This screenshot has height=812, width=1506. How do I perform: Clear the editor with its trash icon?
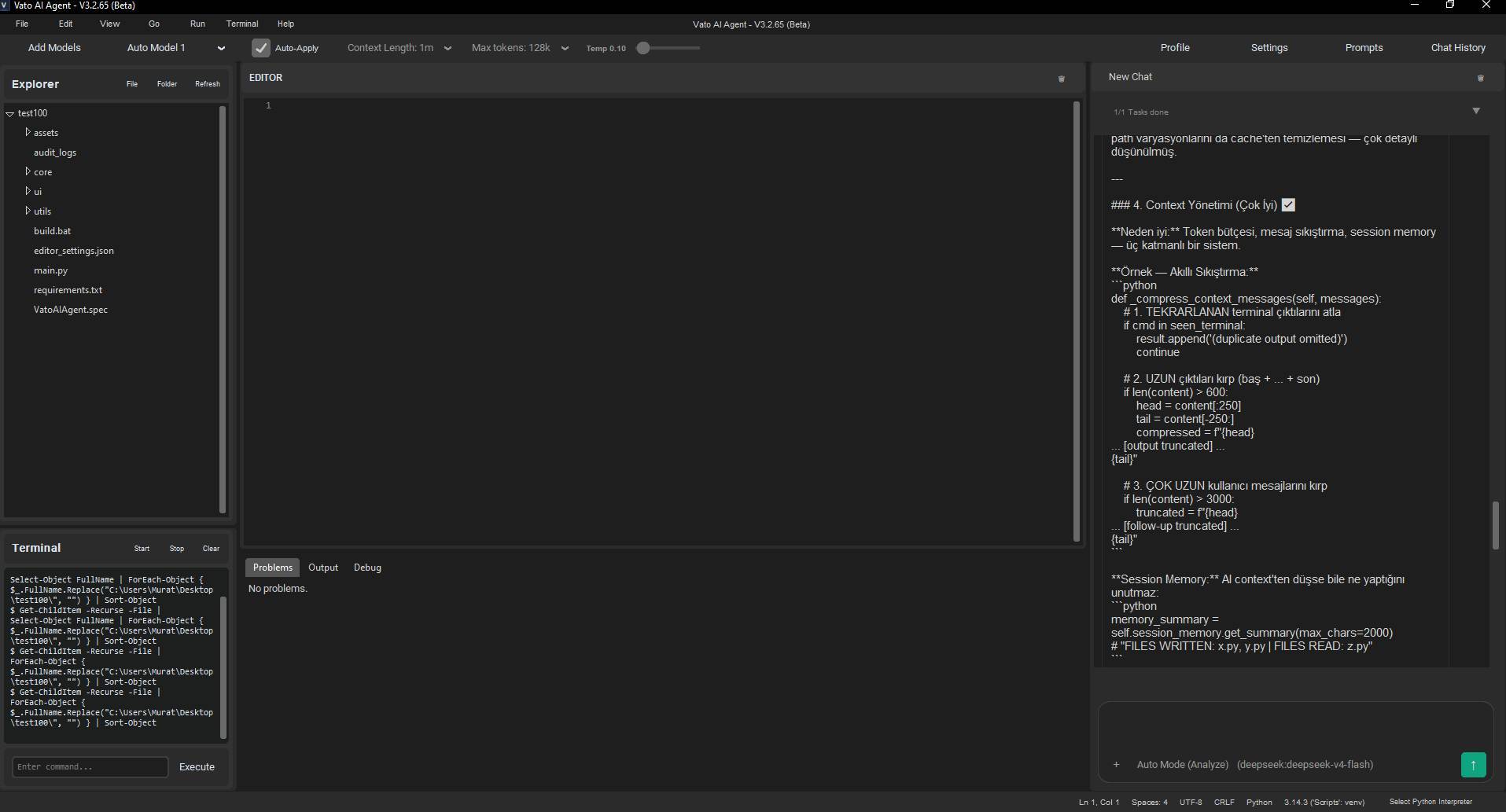1061,79
